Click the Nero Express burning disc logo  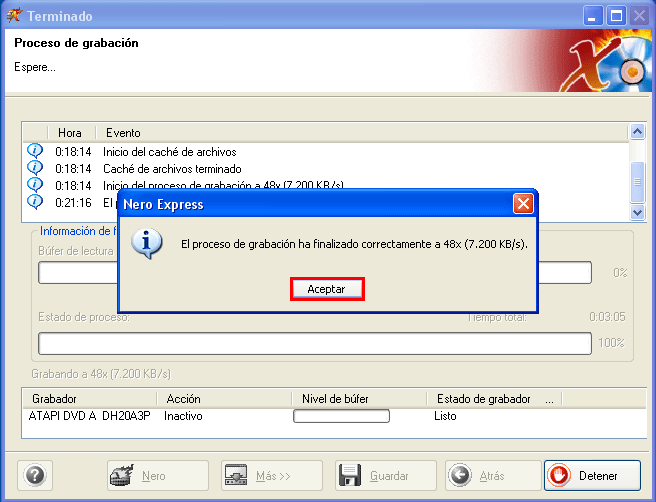[607, 61]
